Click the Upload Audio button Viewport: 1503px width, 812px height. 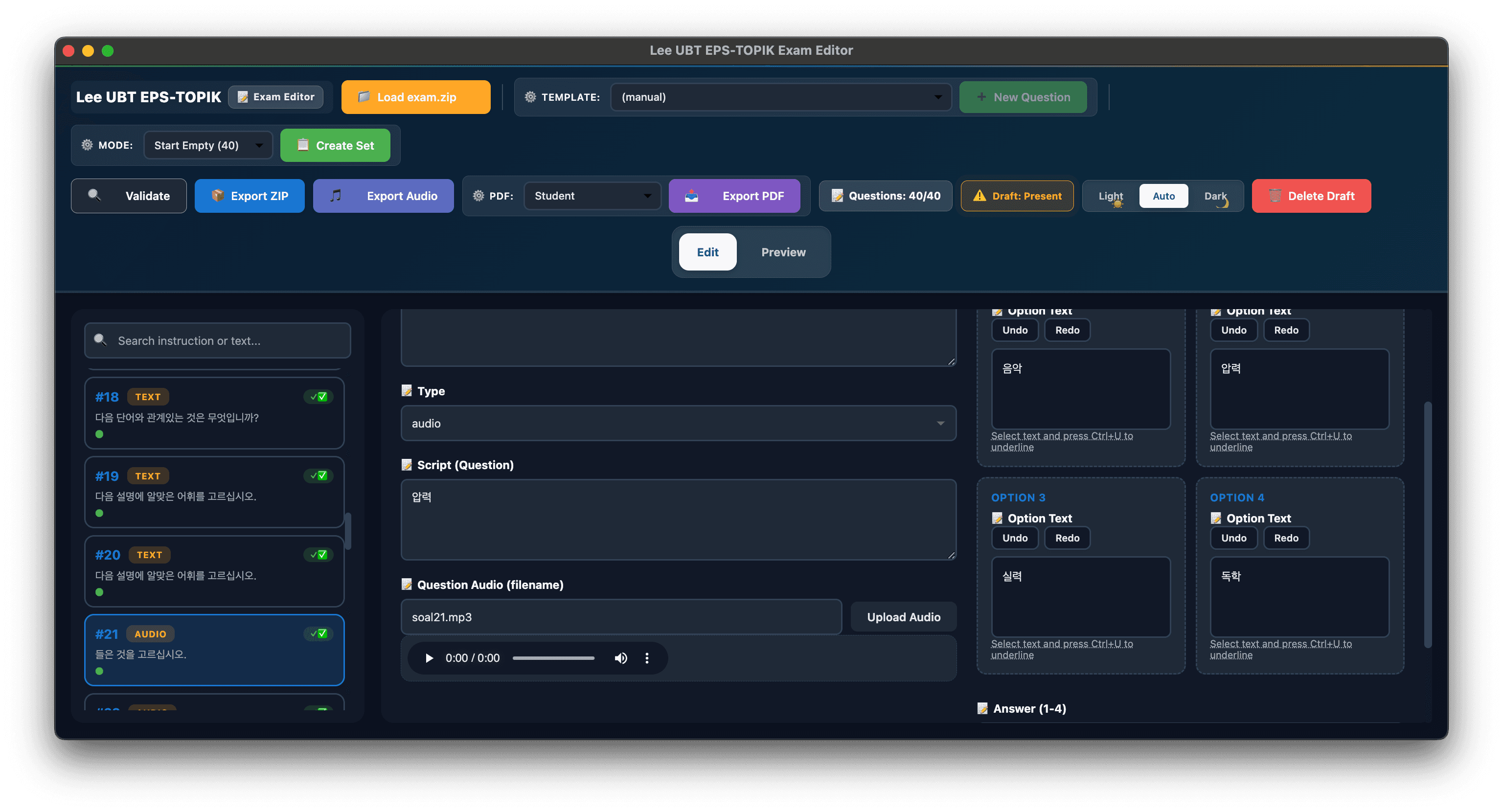903,617
